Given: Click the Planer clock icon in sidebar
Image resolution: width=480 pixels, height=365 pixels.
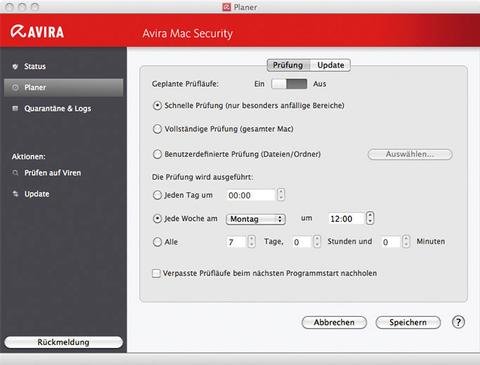Looking at the screenshot, I should click(x=15, y=87).
